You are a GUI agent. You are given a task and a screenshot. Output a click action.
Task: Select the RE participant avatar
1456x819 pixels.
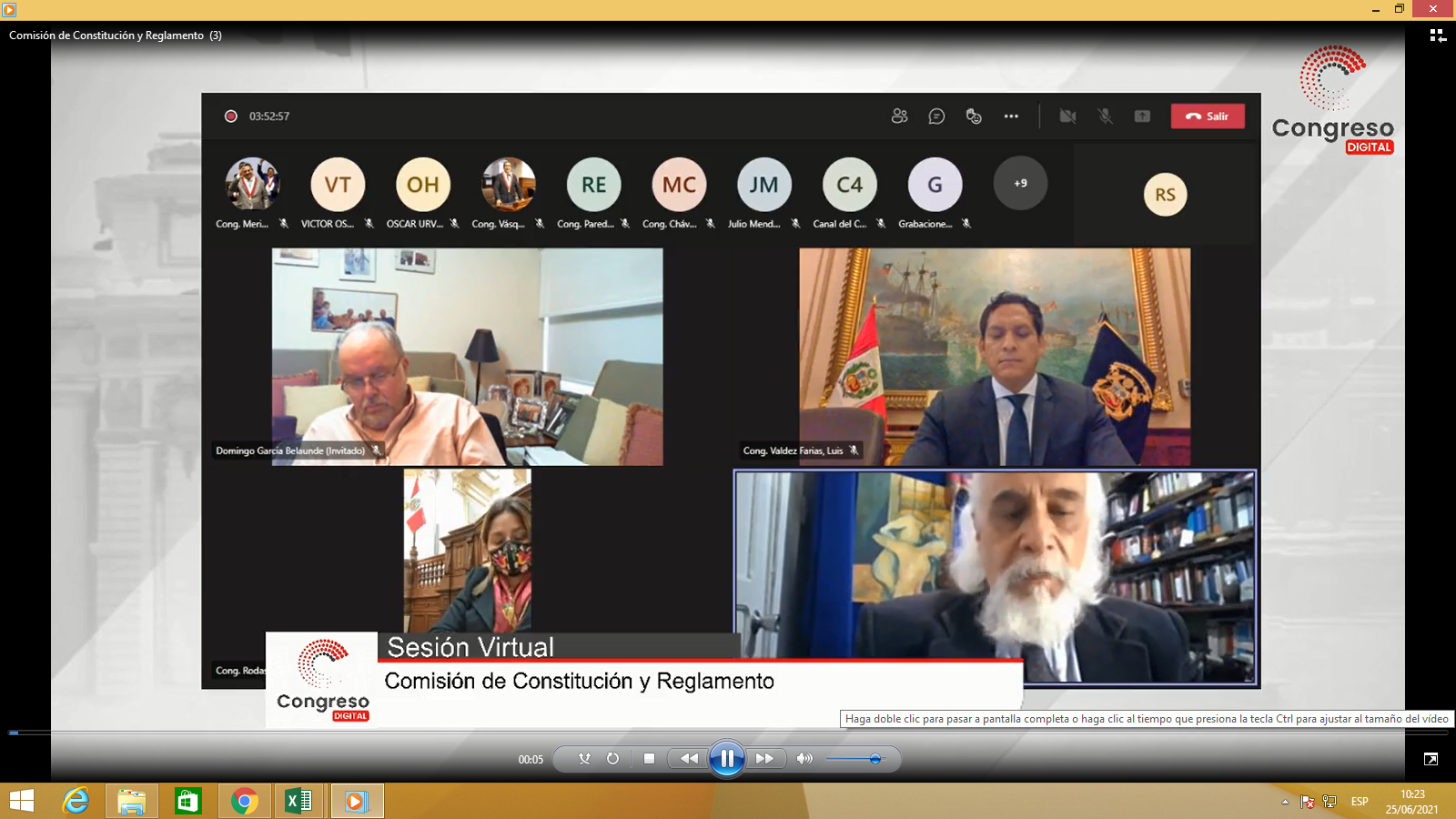(x=593, y=185)
